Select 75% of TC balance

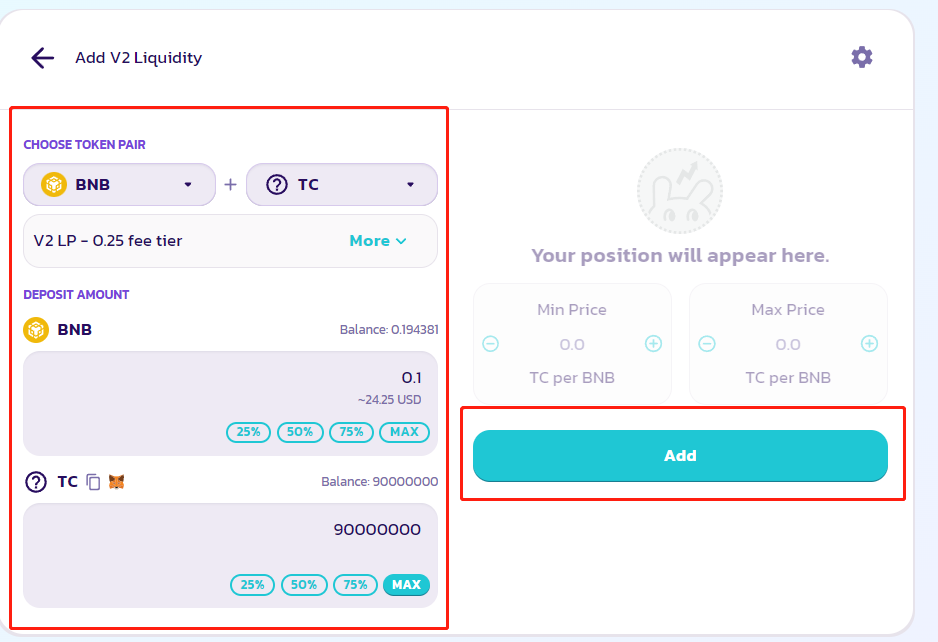(355, 585)
